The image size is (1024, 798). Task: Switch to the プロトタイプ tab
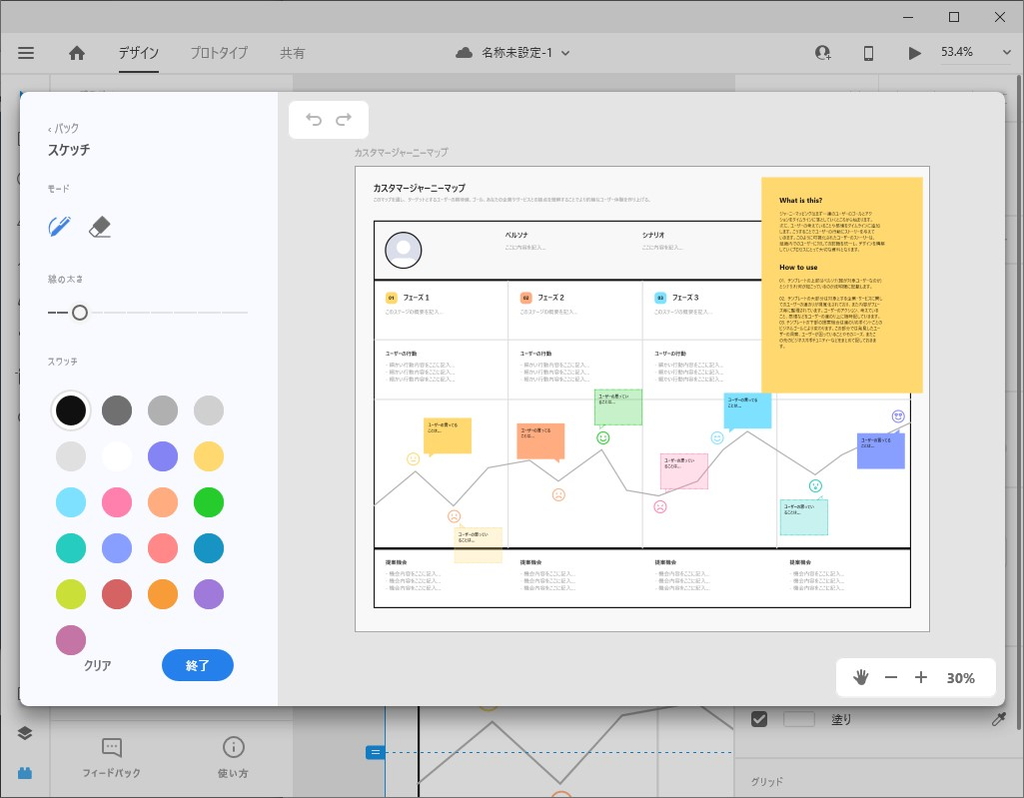[x=219, y=53]
